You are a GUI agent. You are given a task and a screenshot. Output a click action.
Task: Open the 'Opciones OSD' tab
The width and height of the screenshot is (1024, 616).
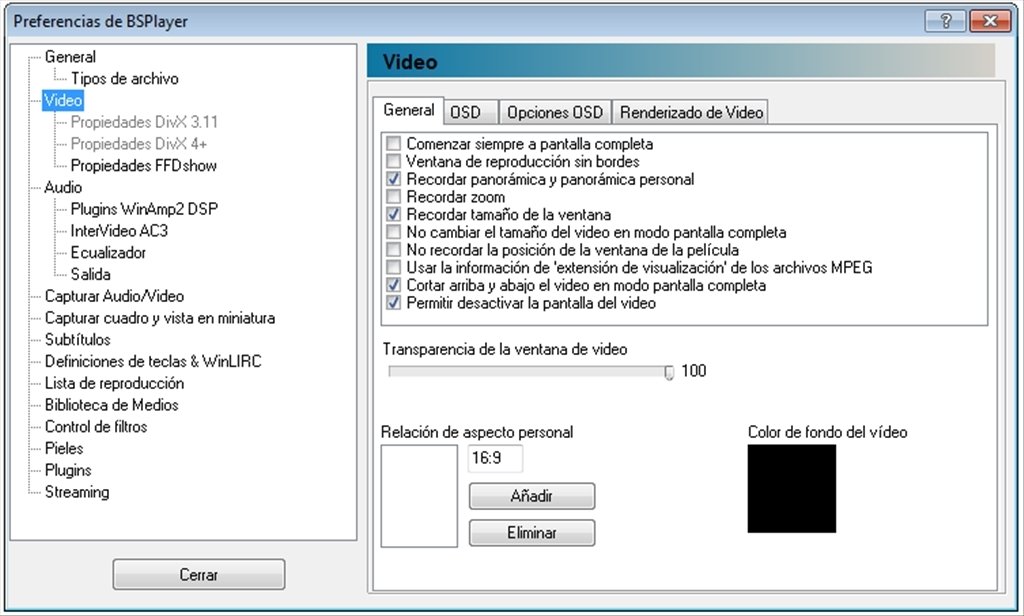click(555, 112)
